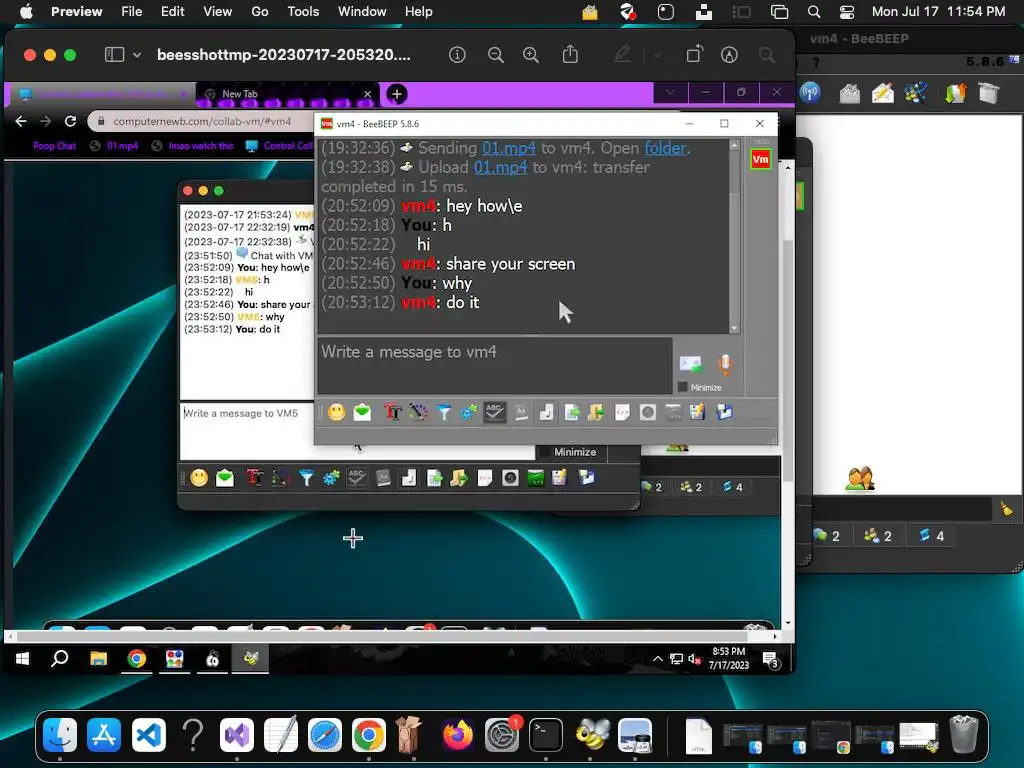The image size is (1024, 768).
Task: Click the computernewb.com address bar
Action: pyautogui.click(x=200, y=121)
